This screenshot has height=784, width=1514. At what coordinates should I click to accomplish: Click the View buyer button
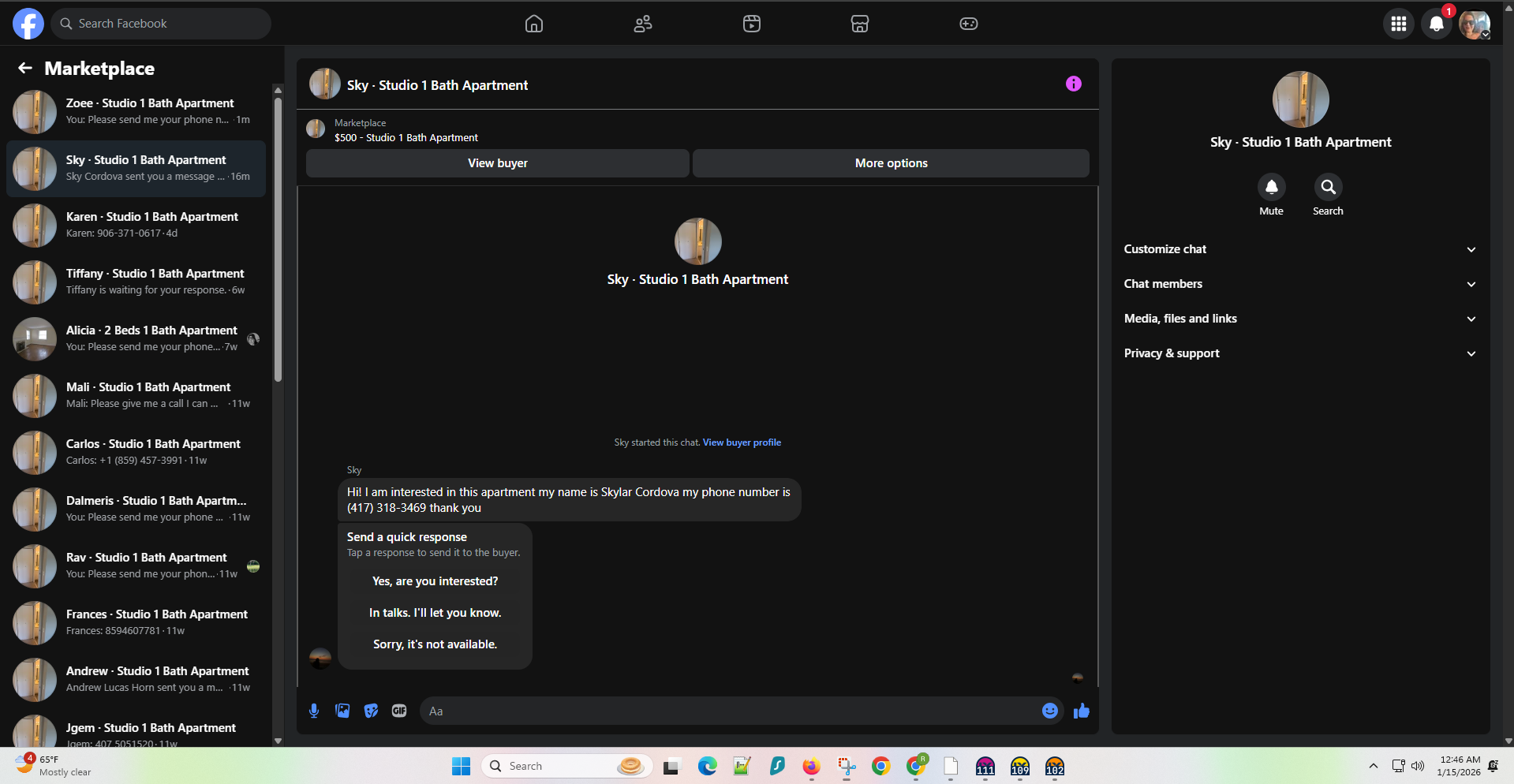coord(498,163)
